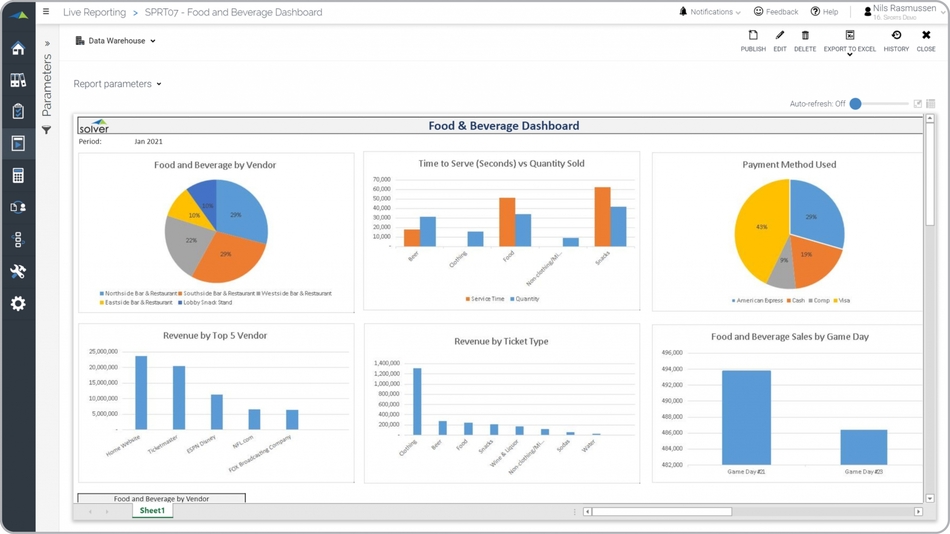950x534 pixels.
Task: Click the calculator icon in the sidebar
Action: (x=18, y=176)
